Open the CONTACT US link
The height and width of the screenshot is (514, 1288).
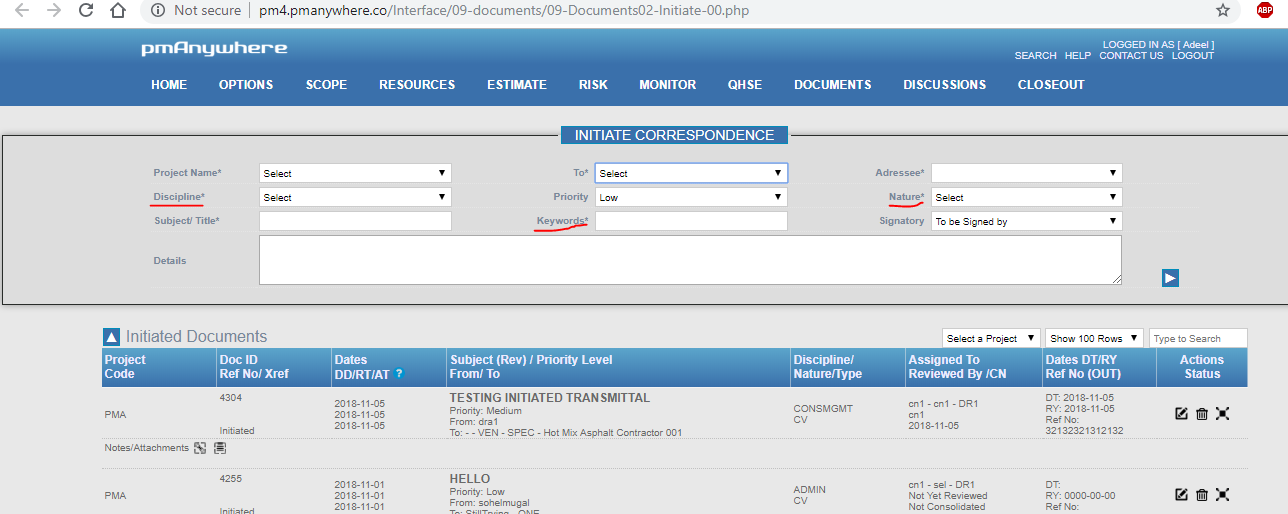(x=1131, y=56)
